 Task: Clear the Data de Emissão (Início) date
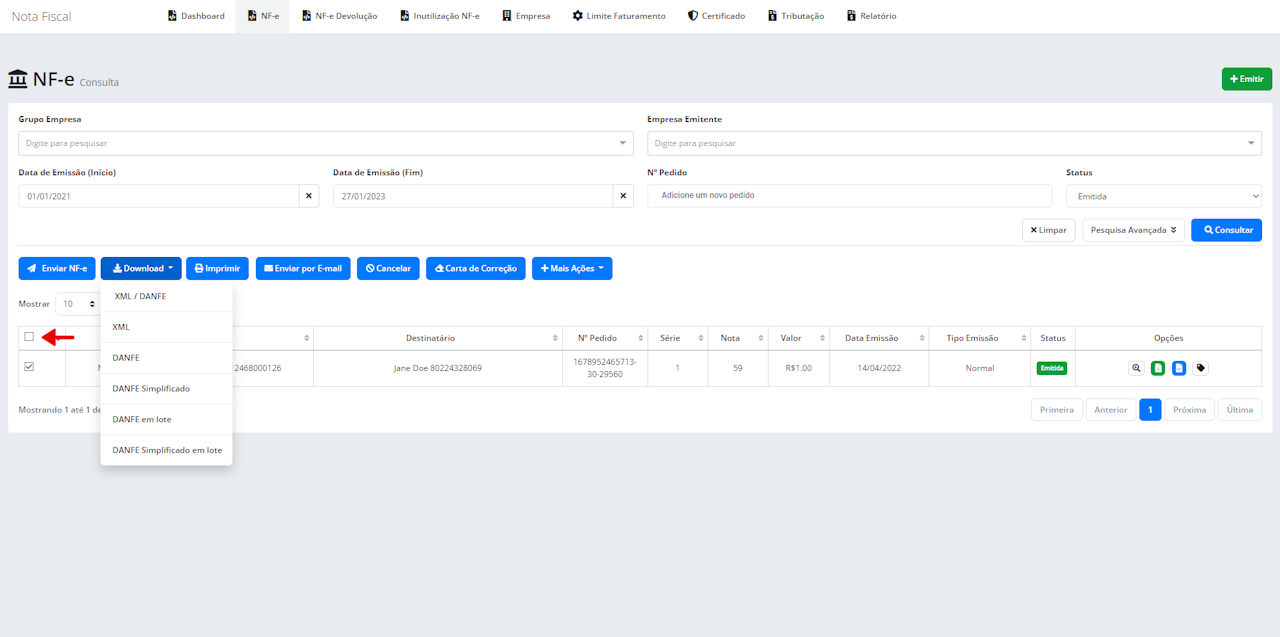click(309, 196)
